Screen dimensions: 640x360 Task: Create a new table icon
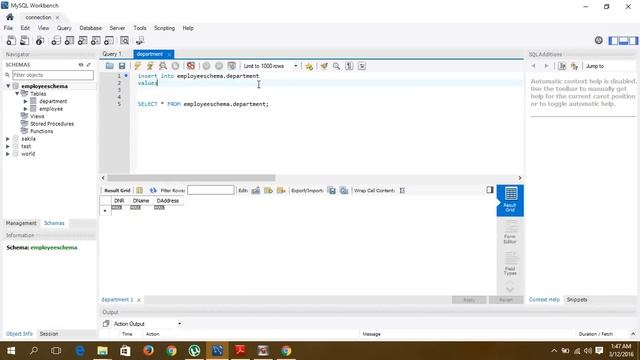point(69,40)
